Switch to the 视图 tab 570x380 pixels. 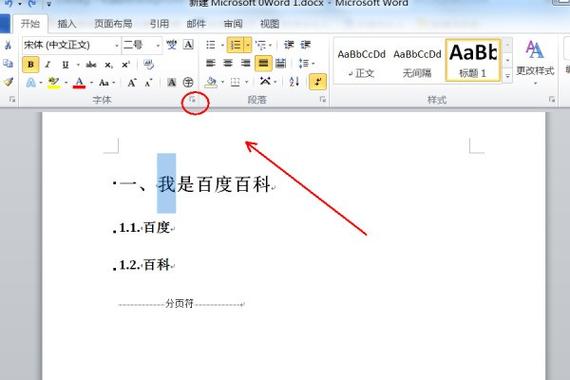pyautogui.click(x=270, y=24)
